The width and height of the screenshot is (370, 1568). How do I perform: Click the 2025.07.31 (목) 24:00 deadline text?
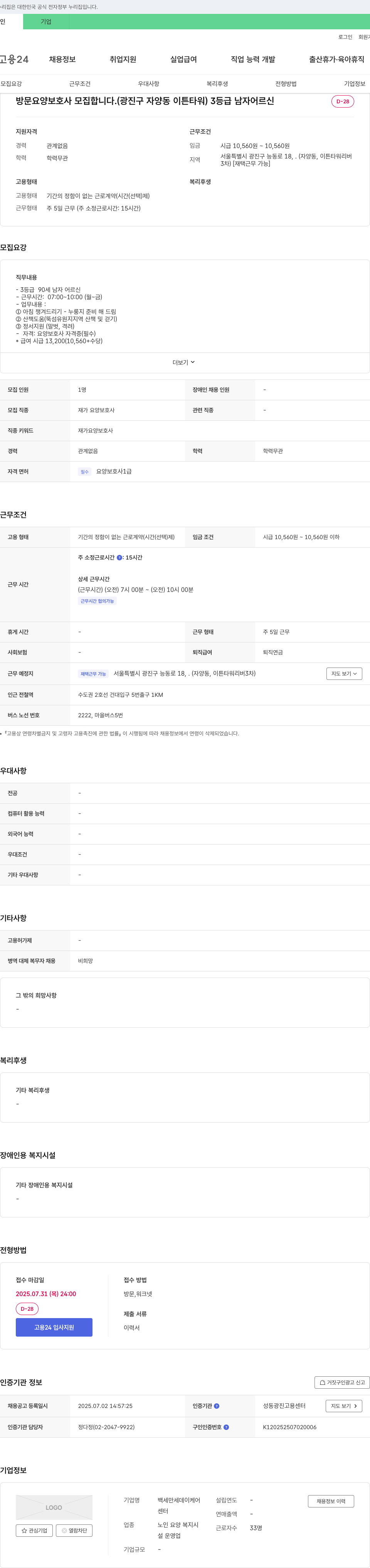[x=46, y=1293]
